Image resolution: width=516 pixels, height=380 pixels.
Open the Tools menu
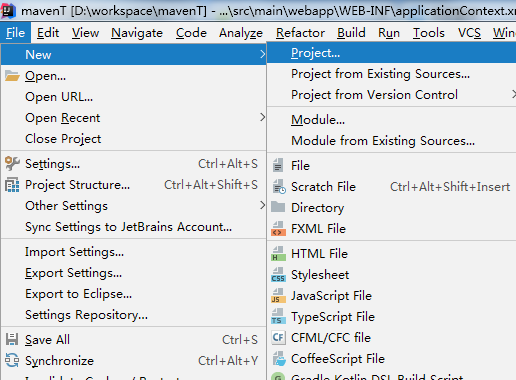click(429, 33)
